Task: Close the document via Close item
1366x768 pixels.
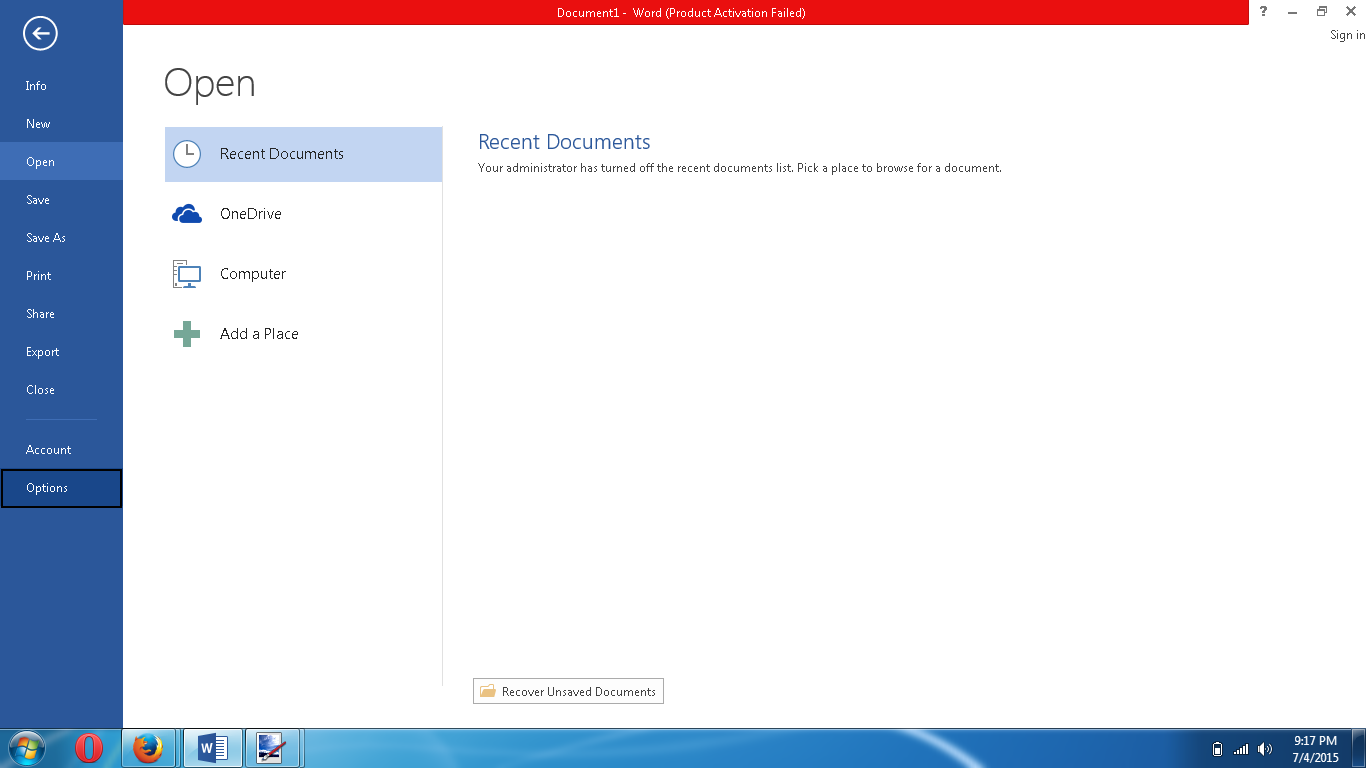Action: tap(61, 390)
